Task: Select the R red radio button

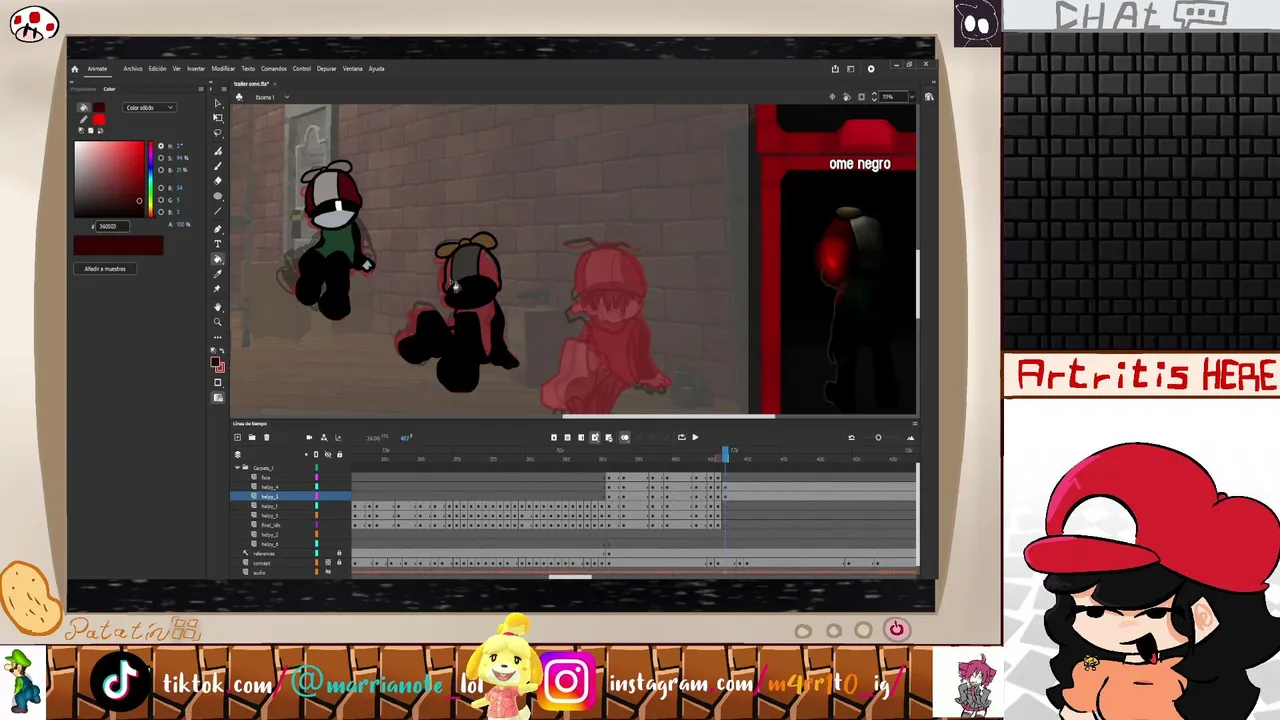Action: point(161,188)
